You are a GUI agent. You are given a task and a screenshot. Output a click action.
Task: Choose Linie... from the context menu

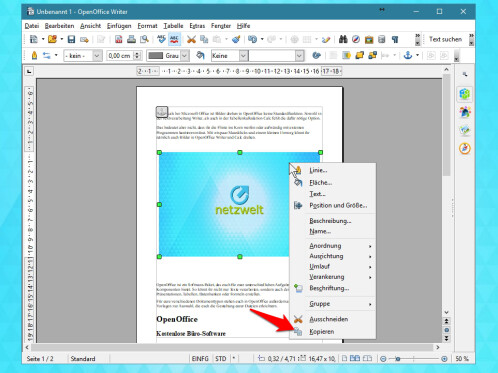pyautogui.click(x=333, y=170)
